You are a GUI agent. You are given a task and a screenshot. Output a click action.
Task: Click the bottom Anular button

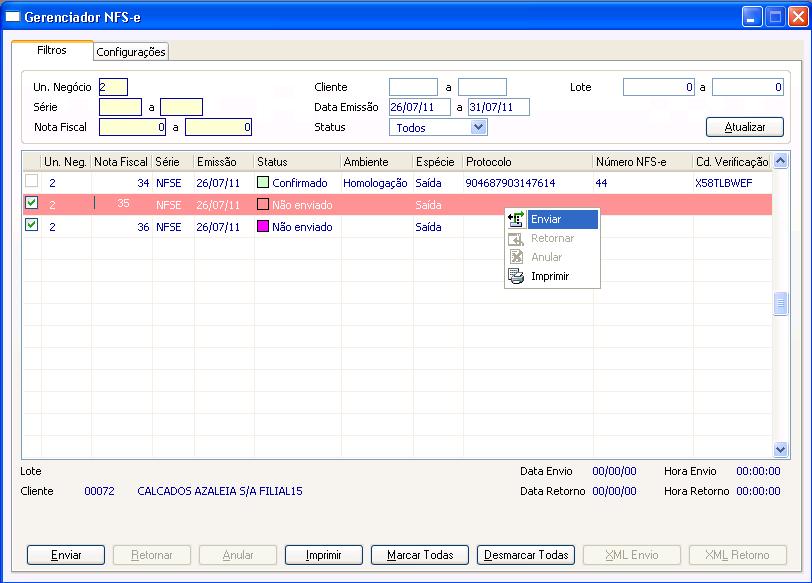coord(238,555)
